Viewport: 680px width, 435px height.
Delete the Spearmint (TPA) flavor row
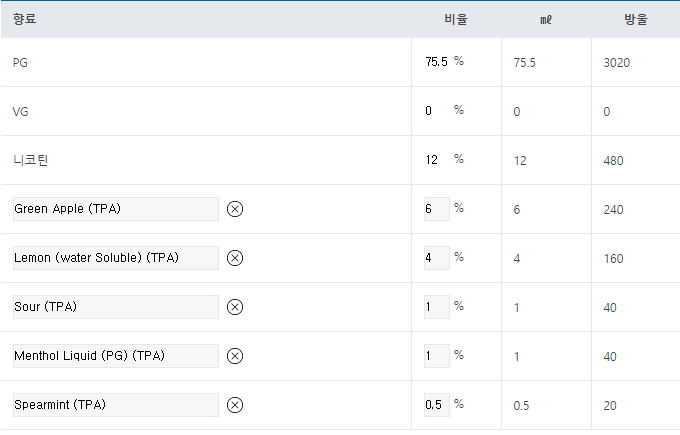tap(235, 405)
